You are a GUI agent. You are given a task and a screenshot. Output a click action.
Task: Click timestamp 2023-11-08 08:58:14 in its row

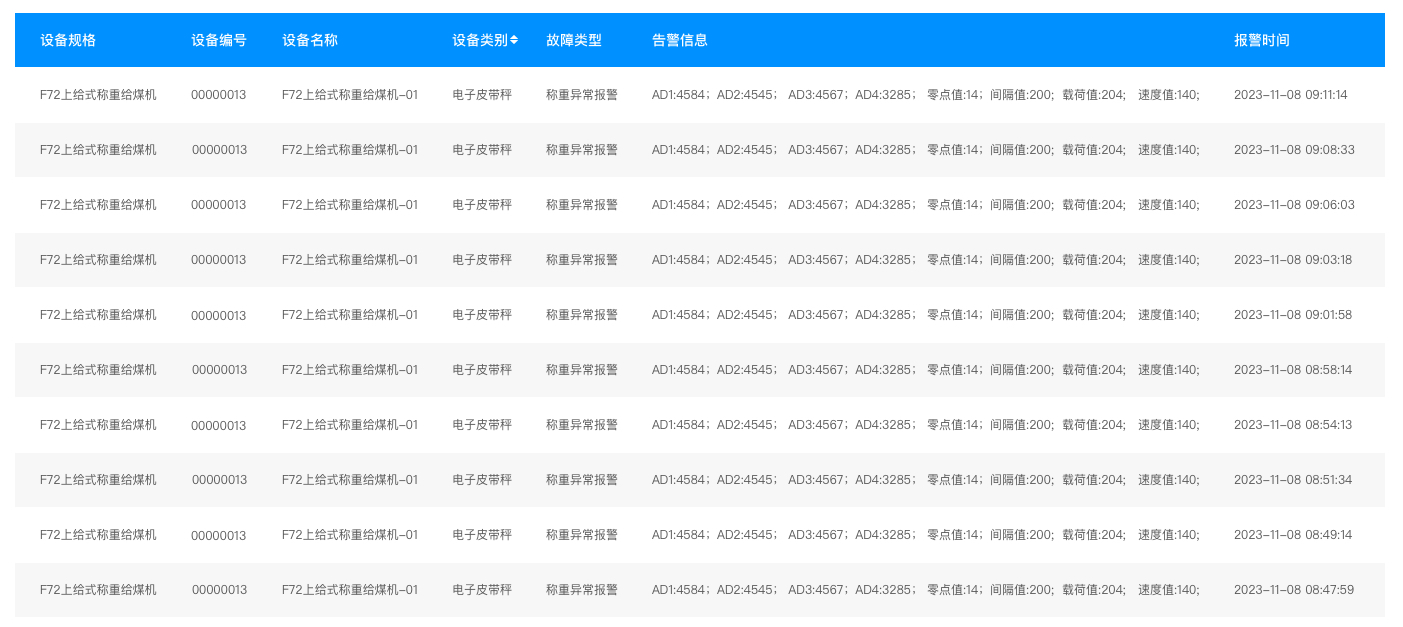1294,369
